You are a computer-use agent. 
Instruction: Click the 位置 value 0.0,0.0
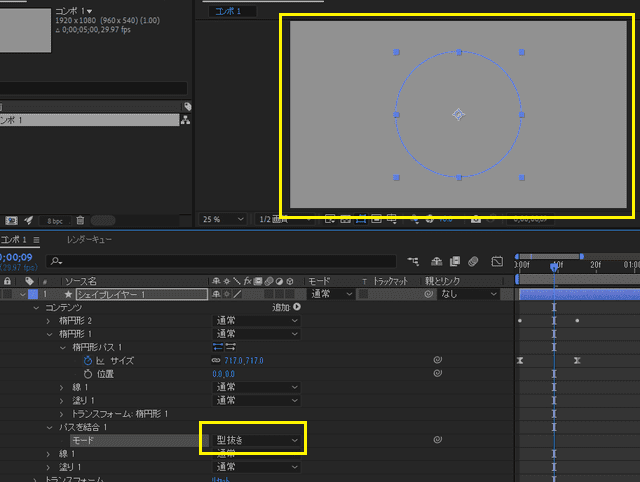[223, 374]
